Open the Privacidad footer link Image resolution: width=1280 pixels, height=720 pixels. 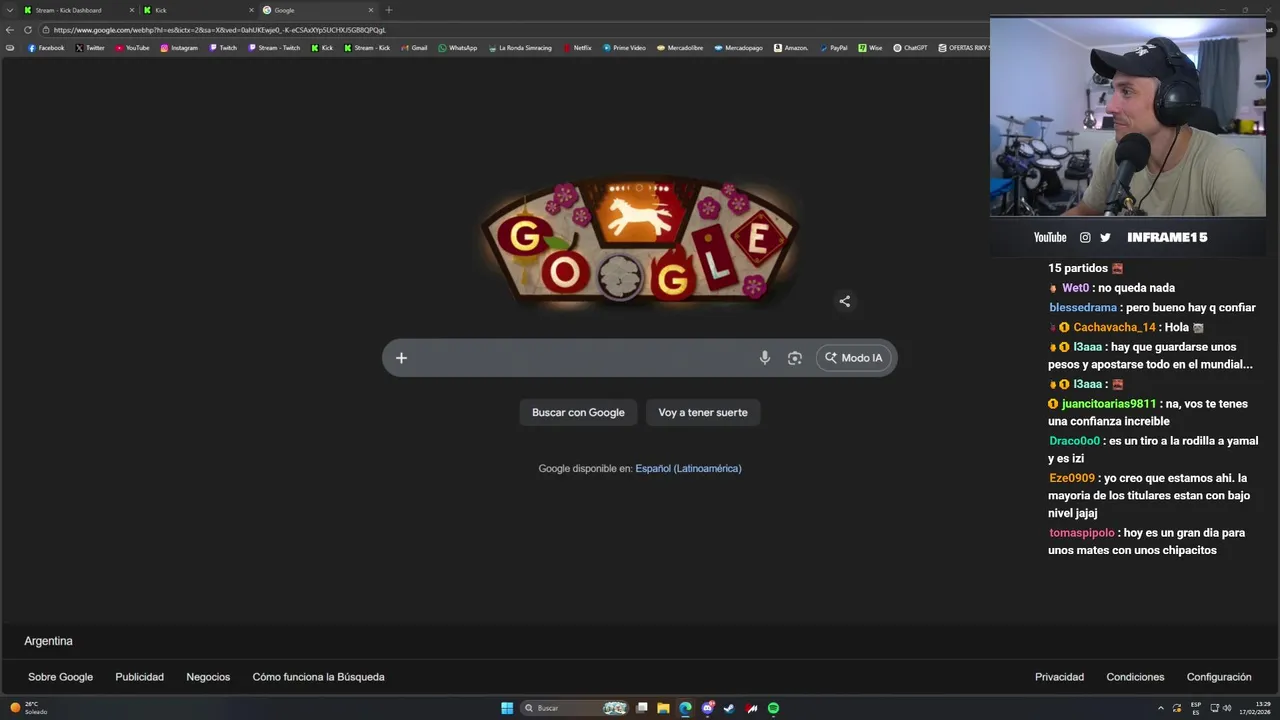tap(1059, 677)
